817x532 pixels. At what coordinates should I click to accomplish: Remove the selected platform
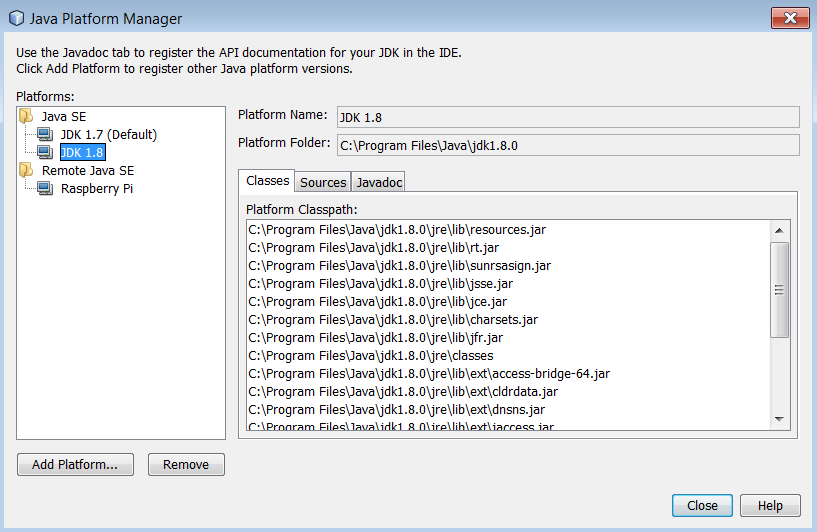(186, 464)
